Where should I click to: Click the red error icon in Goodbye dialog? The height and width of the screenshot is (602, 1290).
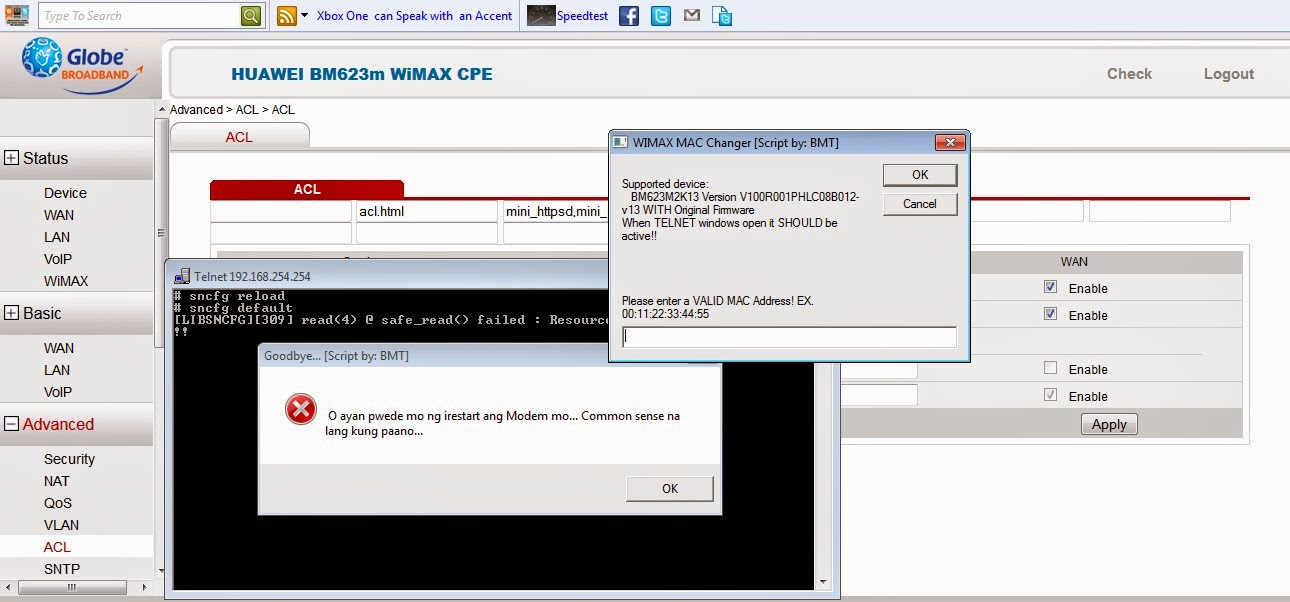[300, 409]
